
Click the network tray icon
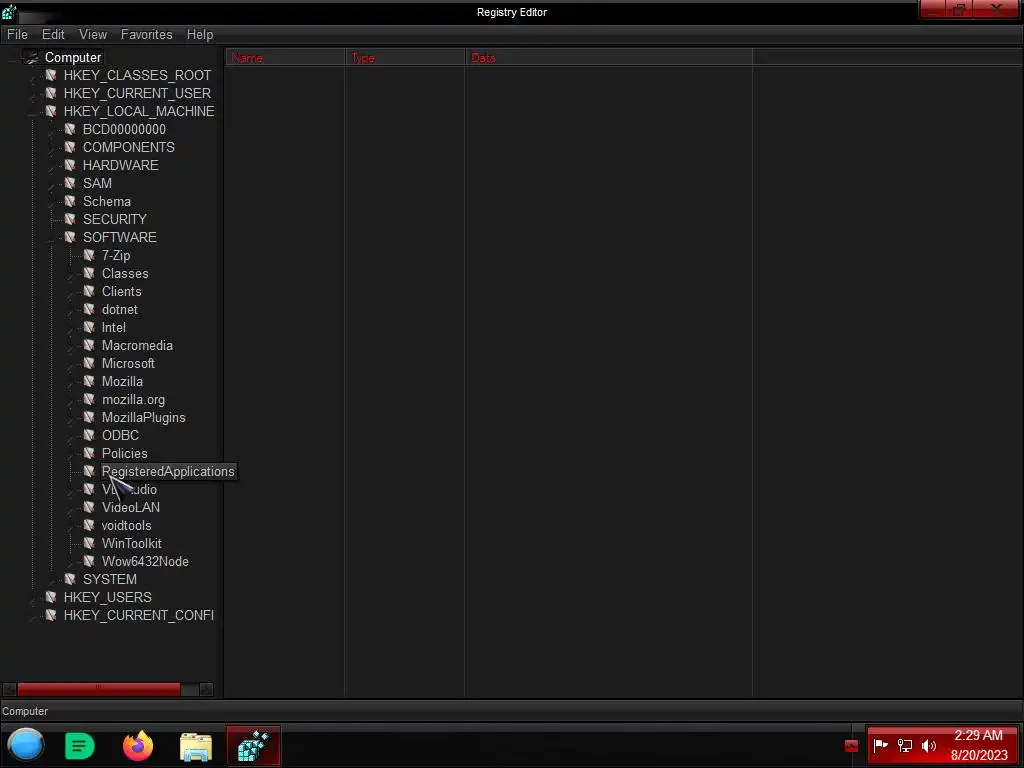904,745
